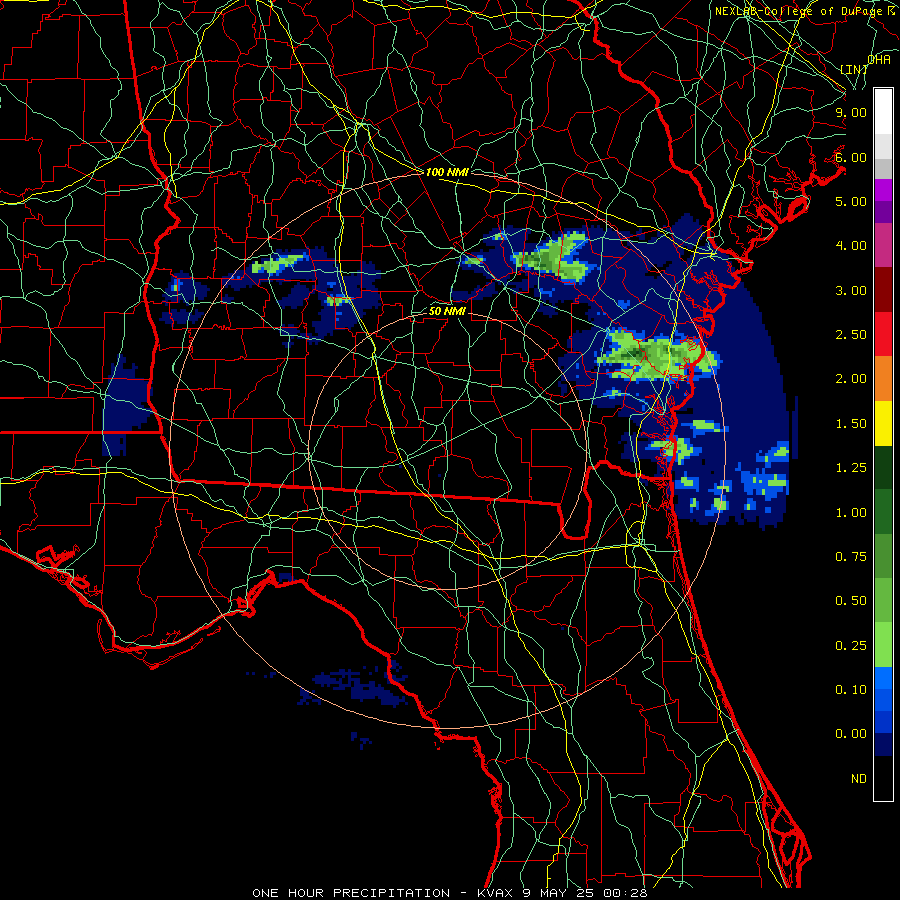Select the light blue swatch near 0.10
This screenshot has width=900, height=900.
tap(883, 678)
